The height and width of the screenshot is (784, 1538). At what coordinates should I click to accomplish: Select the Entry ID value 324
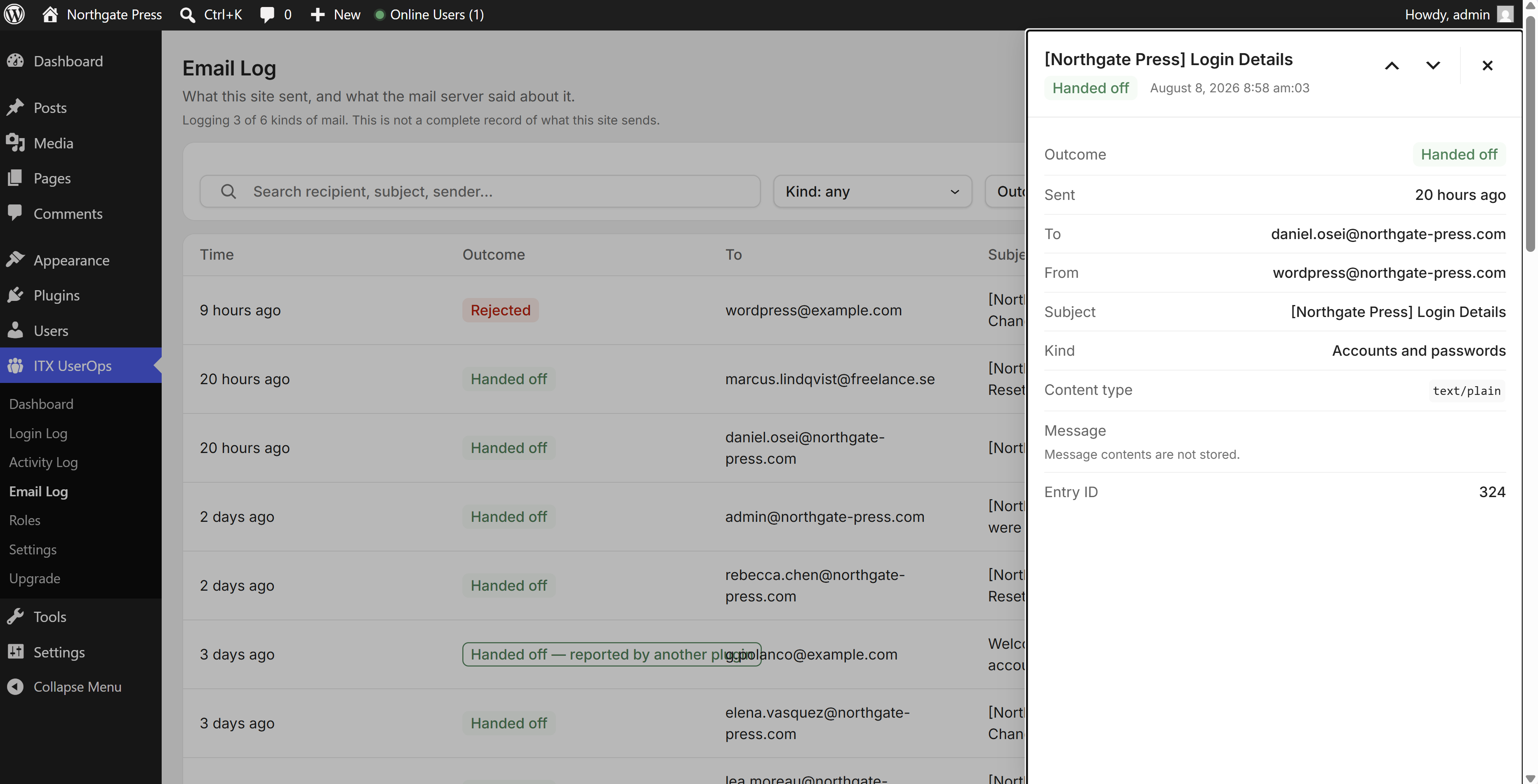tap(1492, 492)
